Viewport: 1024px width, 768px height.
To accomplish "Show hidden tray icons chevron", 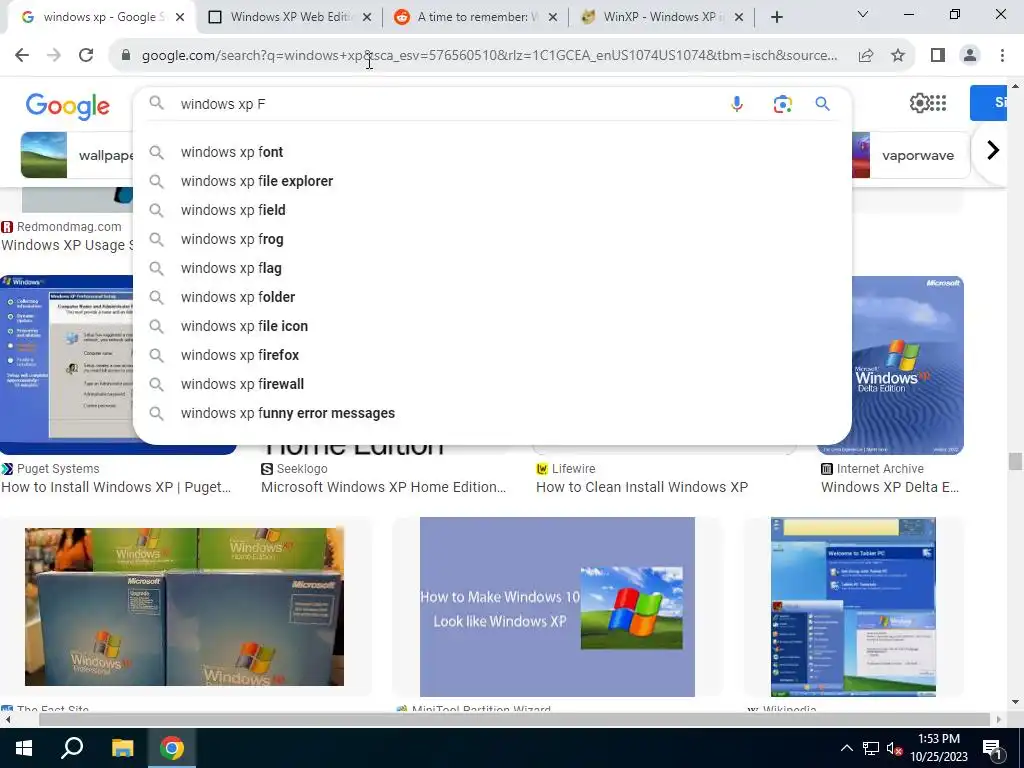I will click(x=846, y=748).
